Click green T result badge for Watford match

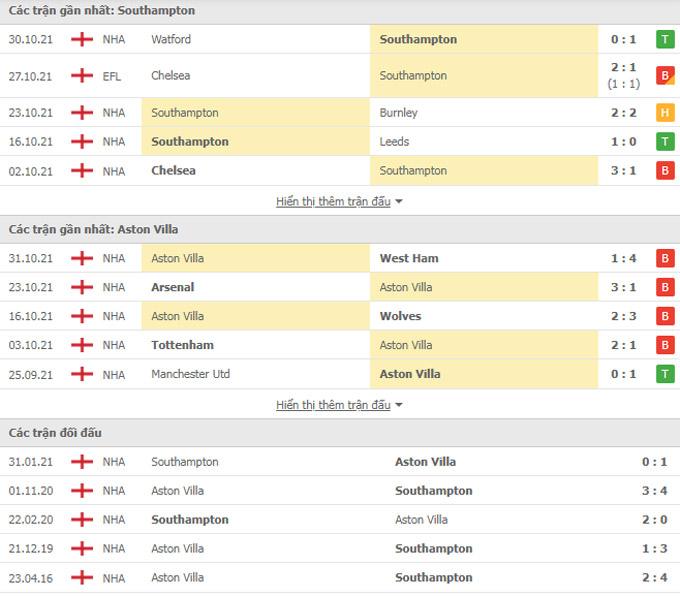(665, 39)
